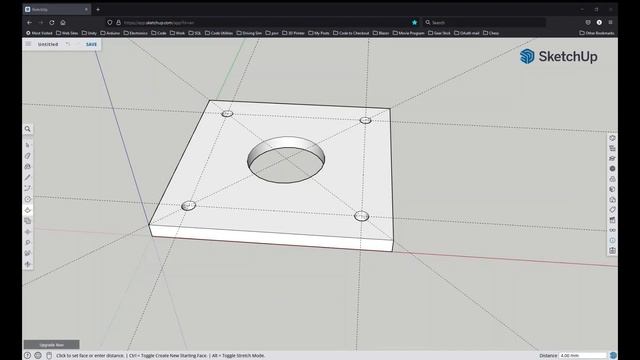Click the undo arrow beside Untitled
Screen dimensions: 640x360
tap(68, 44)
